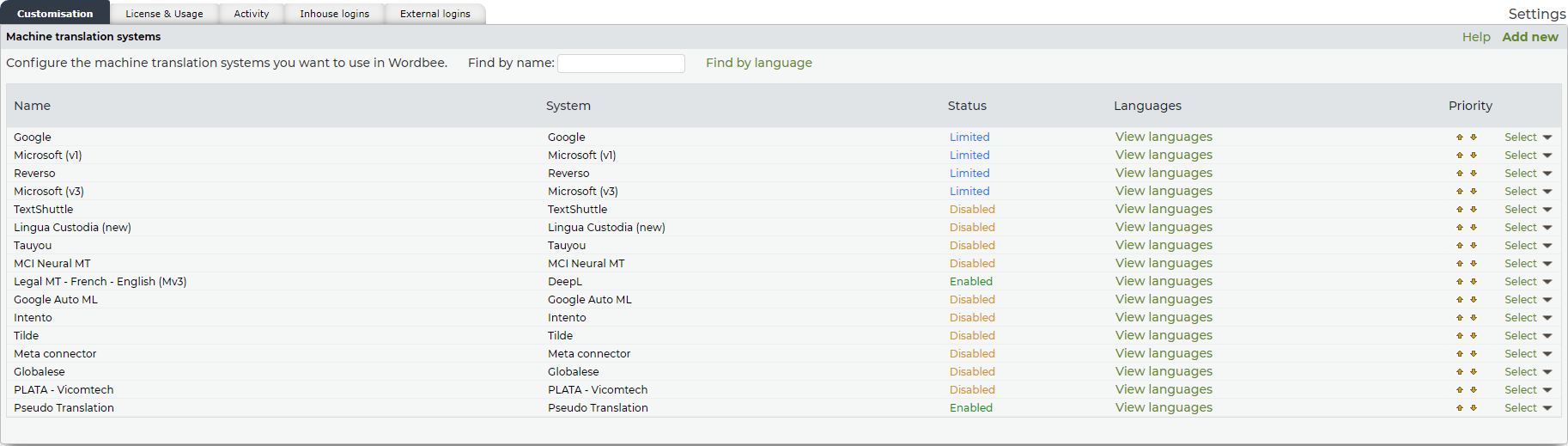Raise priority of Legal MT - French - English
This screenshot has height=446, width=1568.
coord(1459,282)
